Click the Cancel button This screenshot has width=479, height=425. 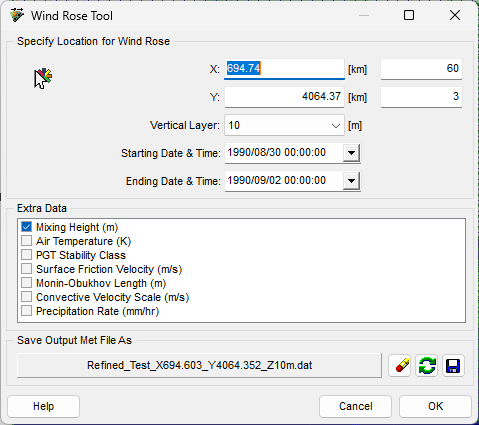click(x=355, y=406)
